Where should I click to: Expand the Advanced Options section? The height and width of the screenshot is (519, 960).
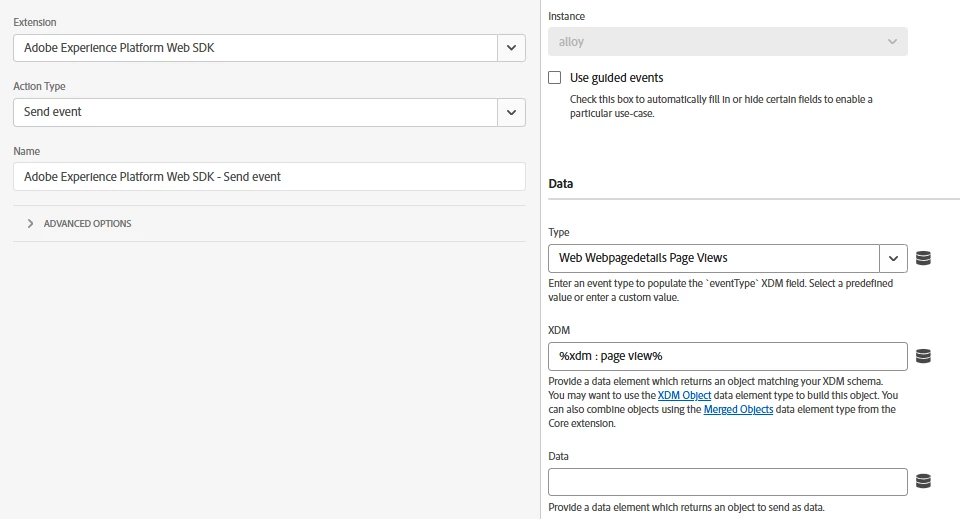(x=81, y=223)
